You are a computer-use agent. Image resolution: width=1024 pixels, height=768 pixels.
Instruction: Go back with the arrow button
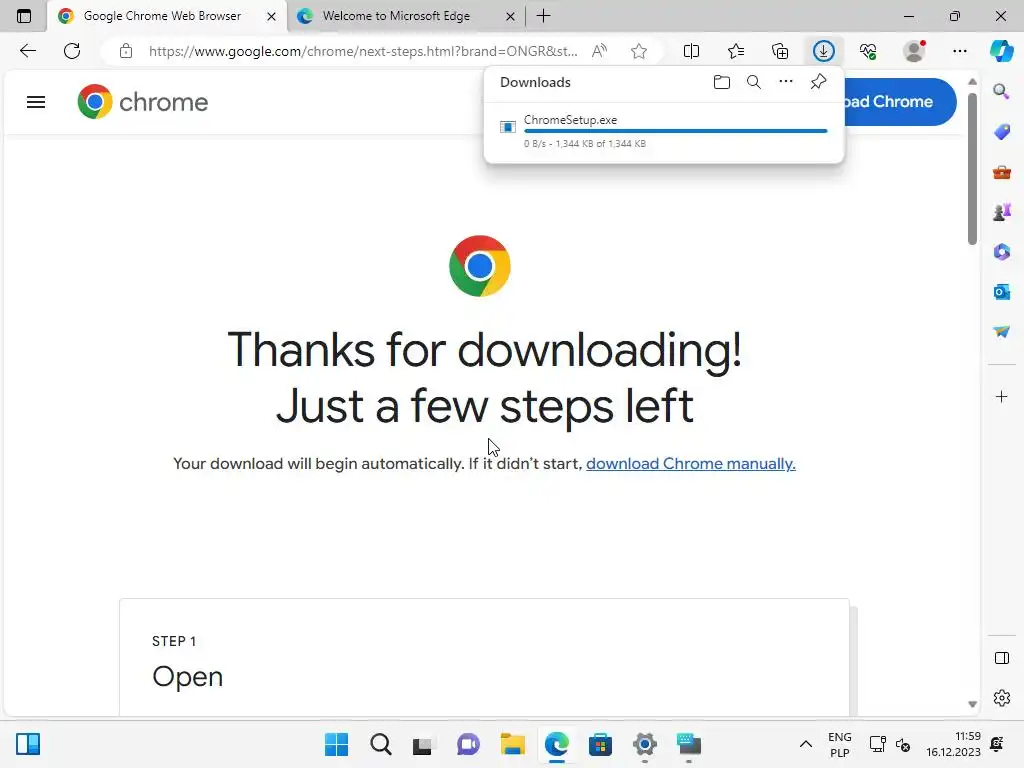[x=27, y=51]
